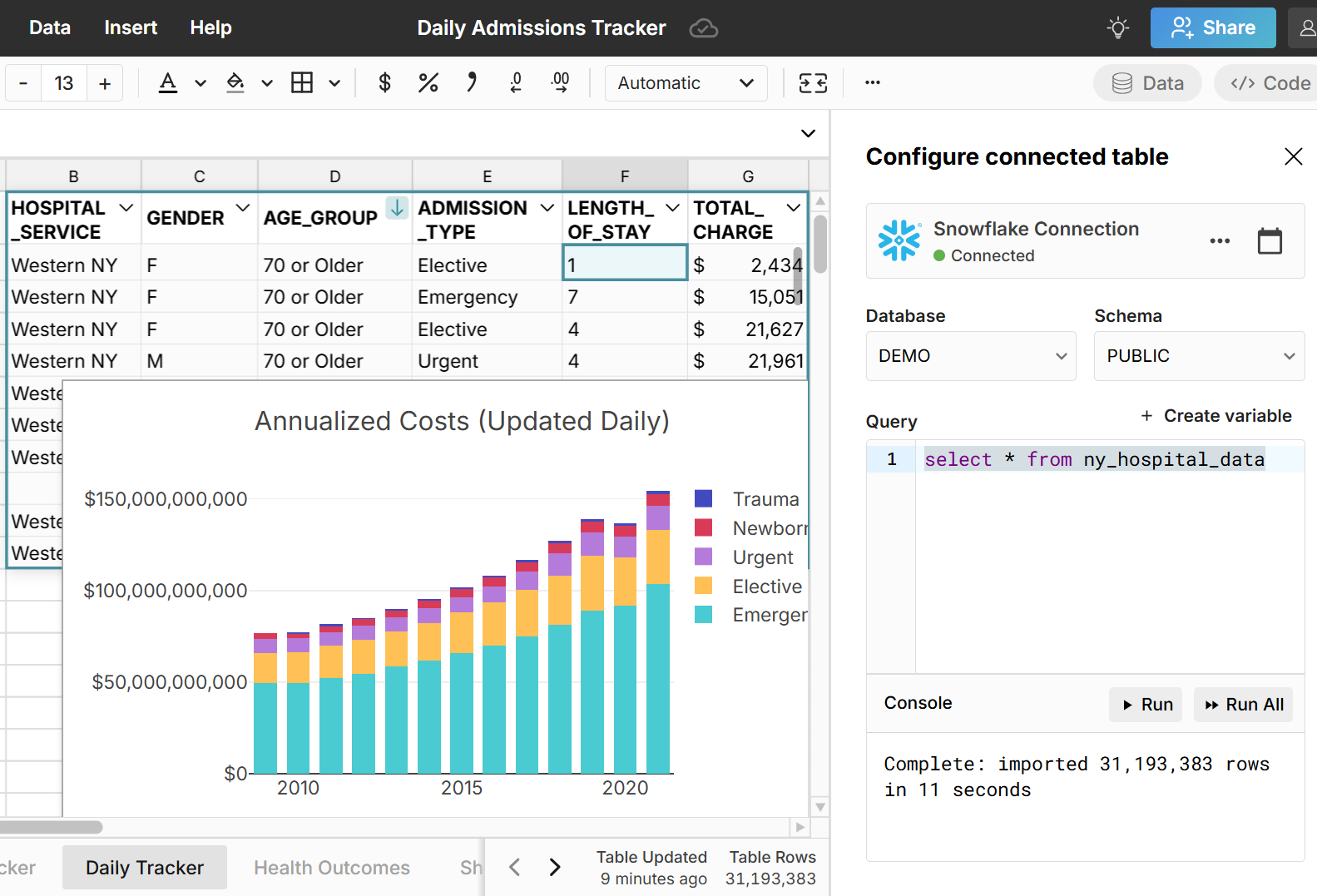Apply percent format from toolbar
This screenshot has width=1317, height=896.
click(428, 83)
